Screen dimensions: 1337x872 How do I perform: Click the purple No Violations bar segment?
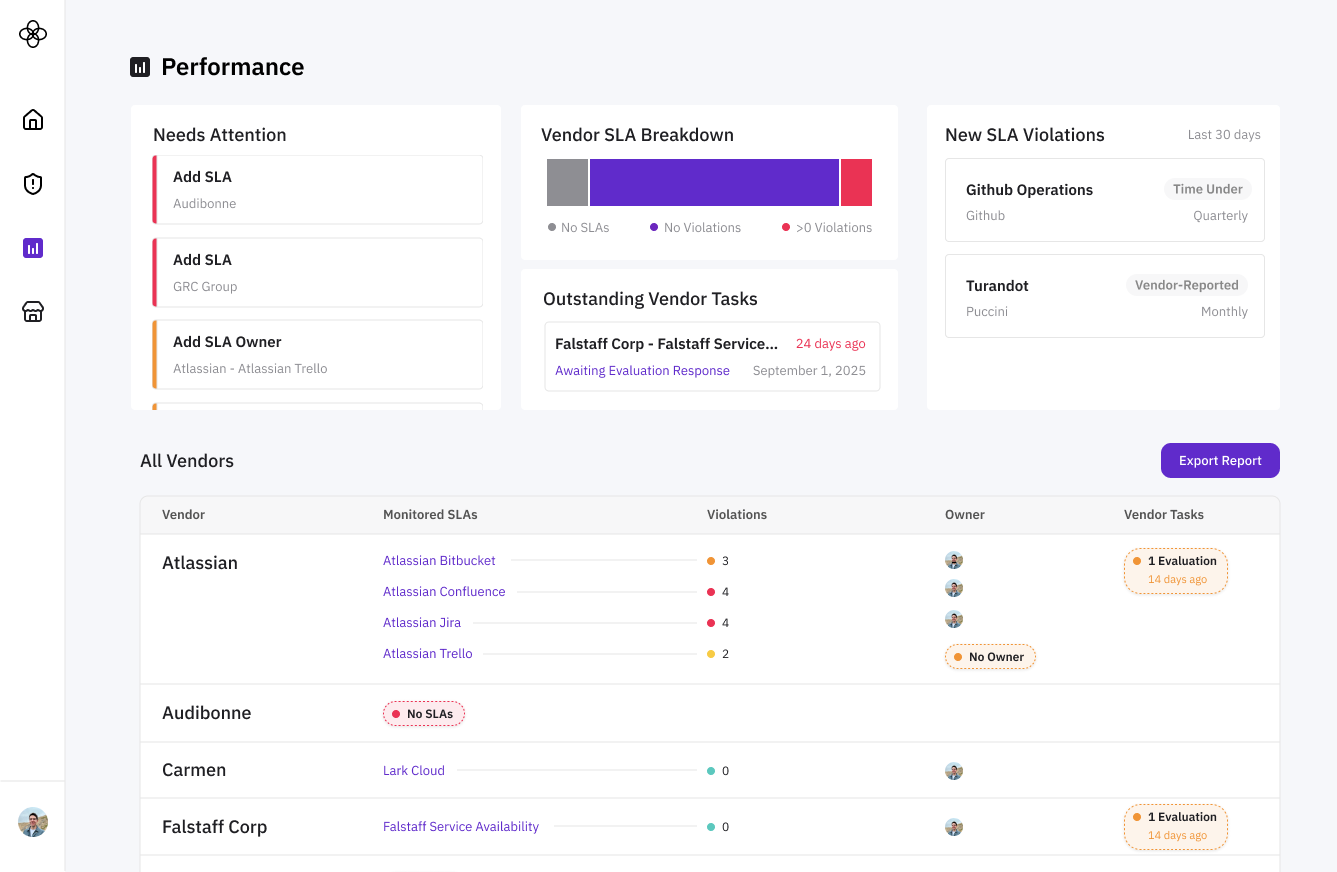click(714, 182)
